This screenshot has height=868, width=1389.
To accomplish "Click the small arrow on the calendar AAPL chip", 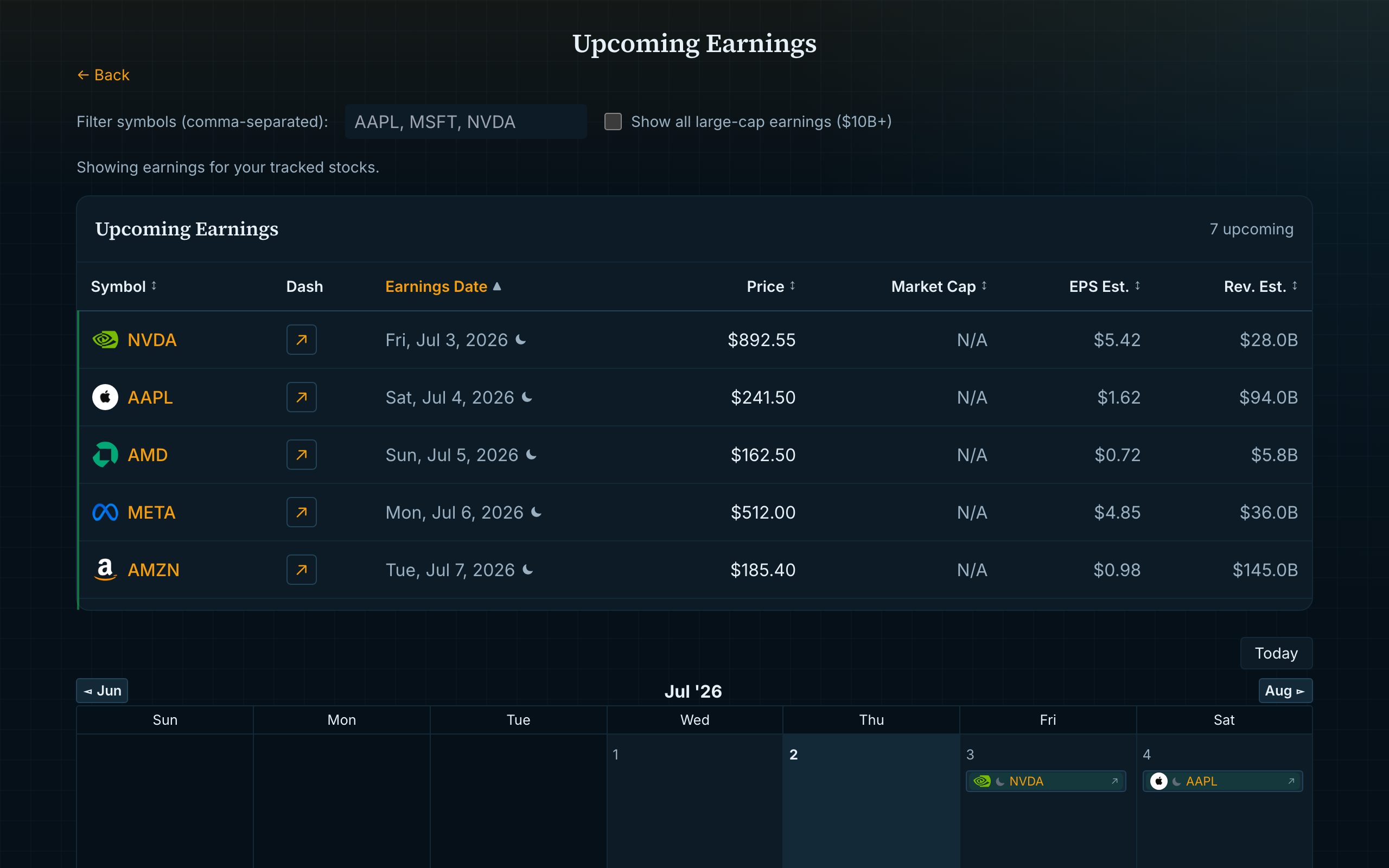I will click(x=1291, y=781).
